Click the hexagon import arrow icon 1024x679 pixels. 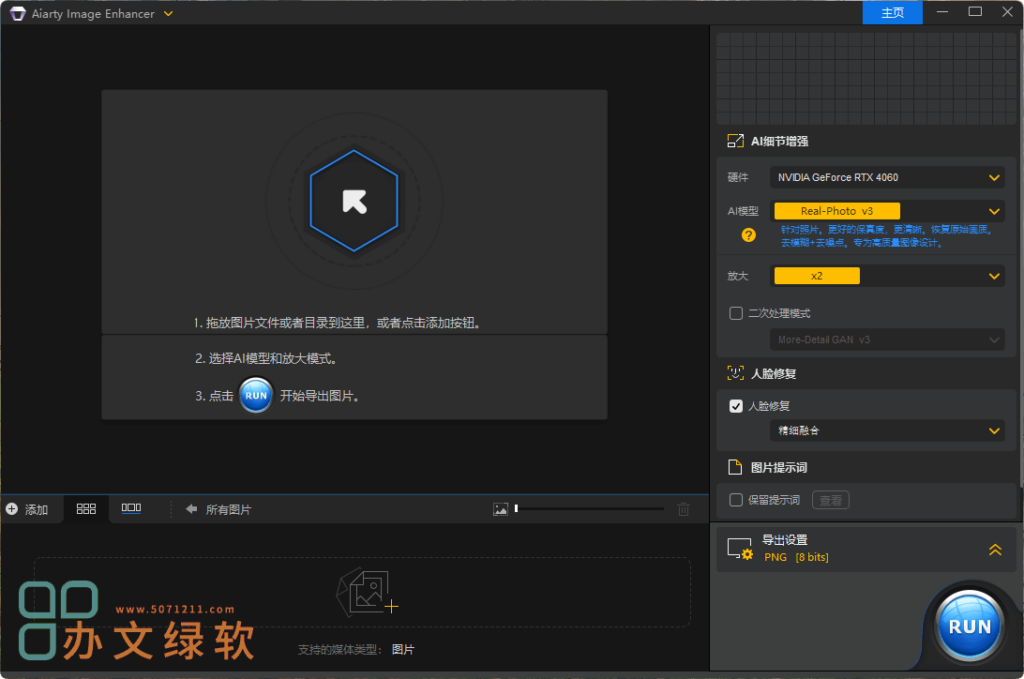pos(354,201)
